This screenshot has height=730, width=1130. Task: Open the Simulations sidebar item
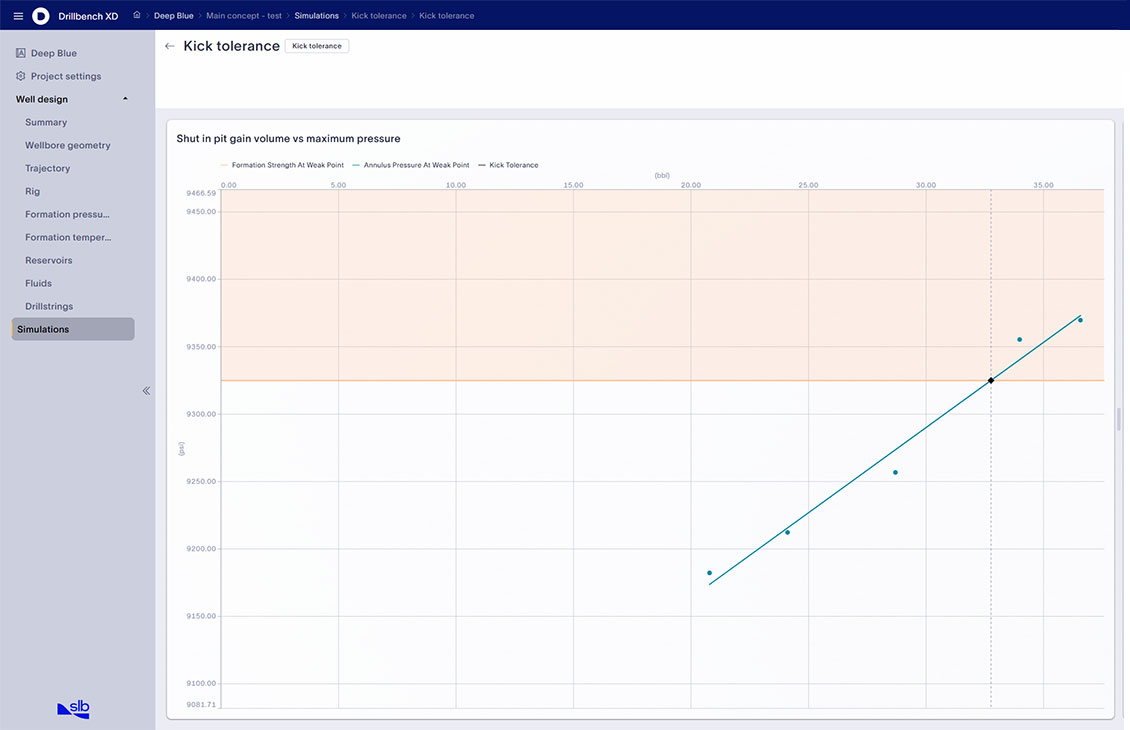click(x=72, y=329)
